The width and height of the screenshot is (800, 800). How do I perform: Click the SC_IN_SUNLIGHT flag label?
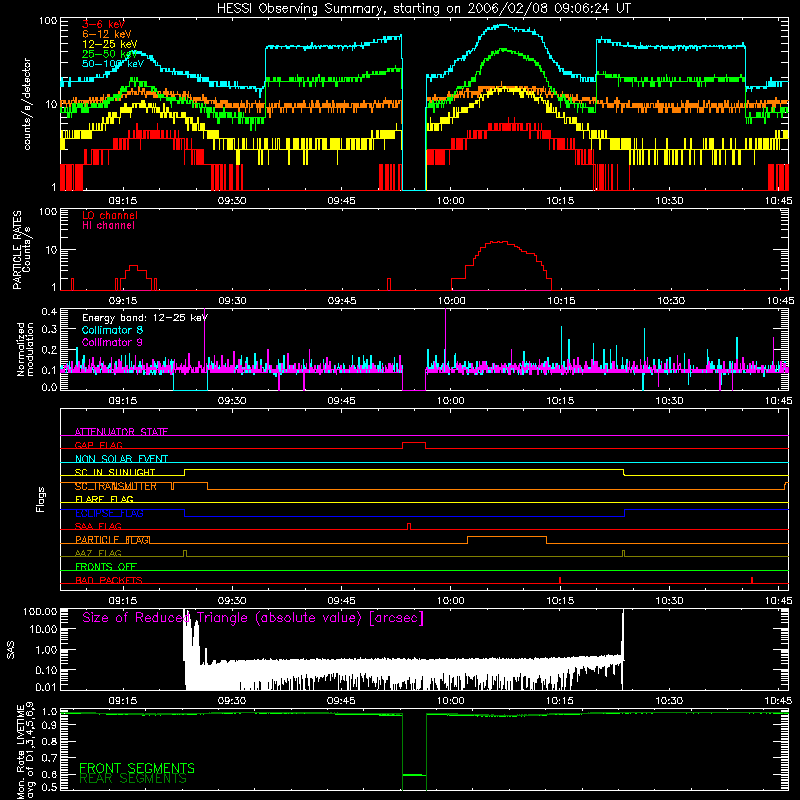coord(114,472)
